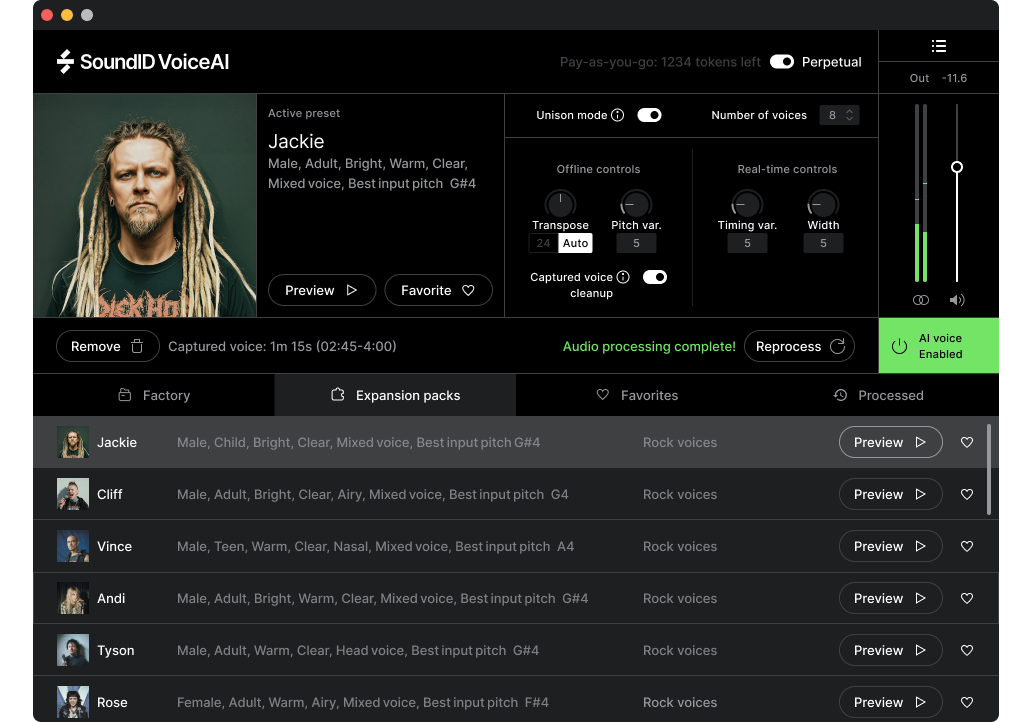1032x722 pixels.
Task: Toggle the Perpetual license switch
Action: (782, 62)
